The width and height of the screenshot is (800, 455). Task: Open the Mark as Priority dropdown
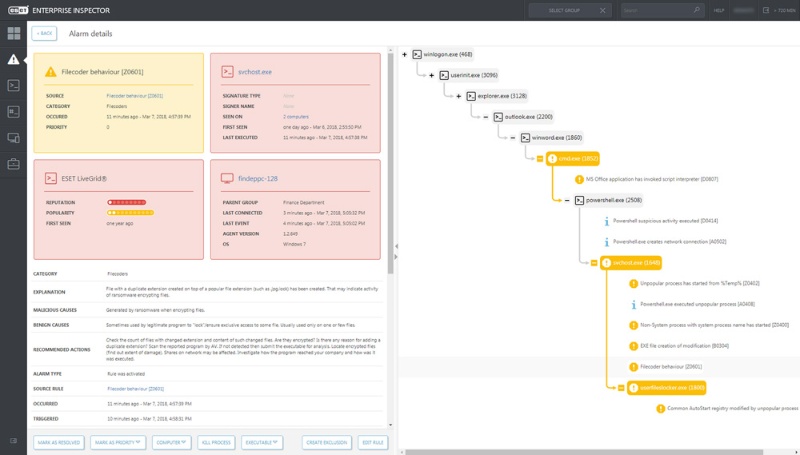coord(118,441)
